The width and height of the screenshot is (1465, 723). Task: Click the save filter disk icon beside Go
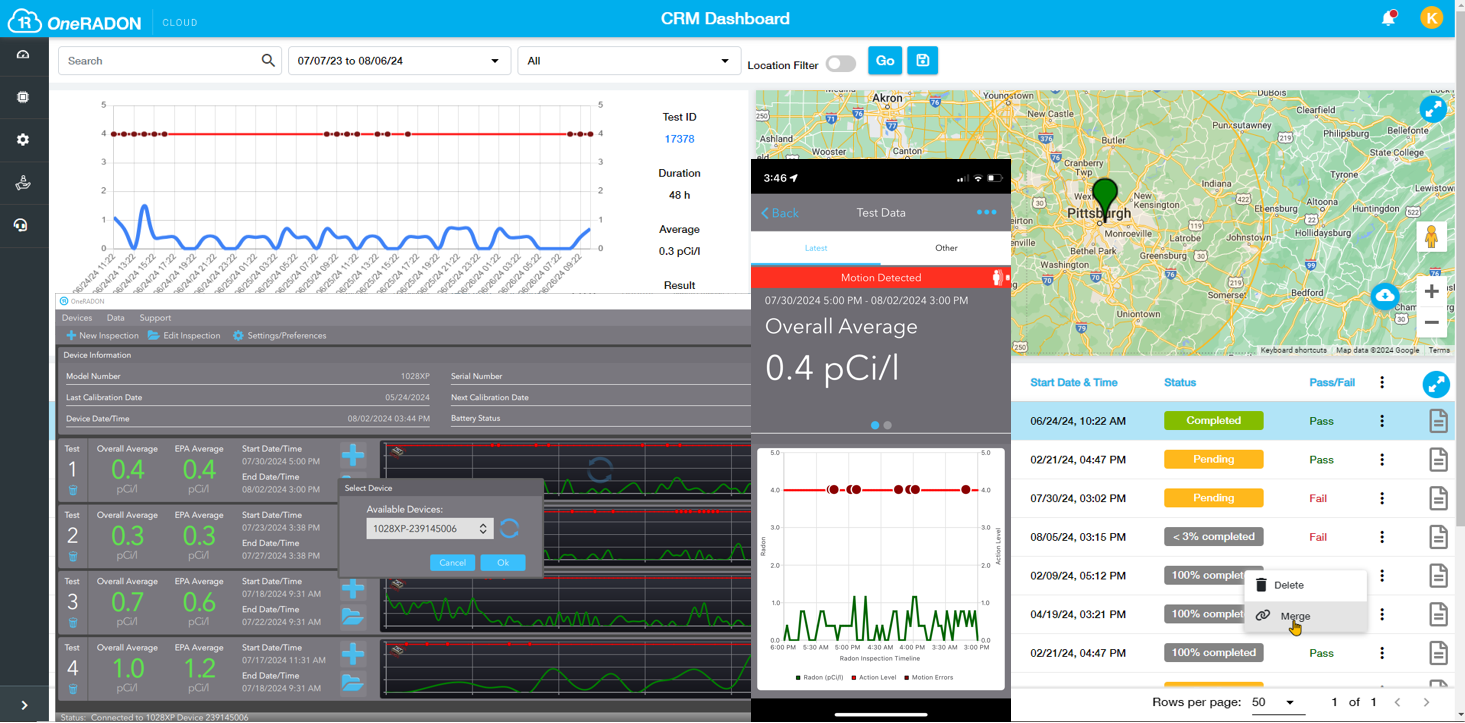[922, 60]
